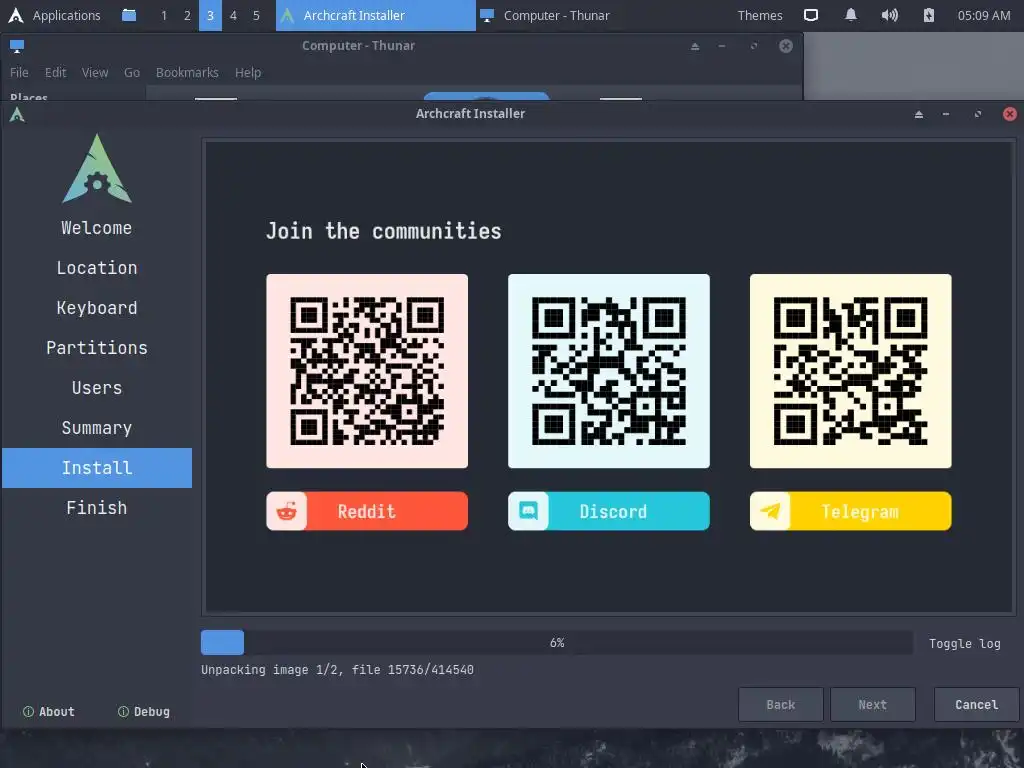Maximize the Archcraft Installer window
1024x768 pixels.
coord(978,114)
